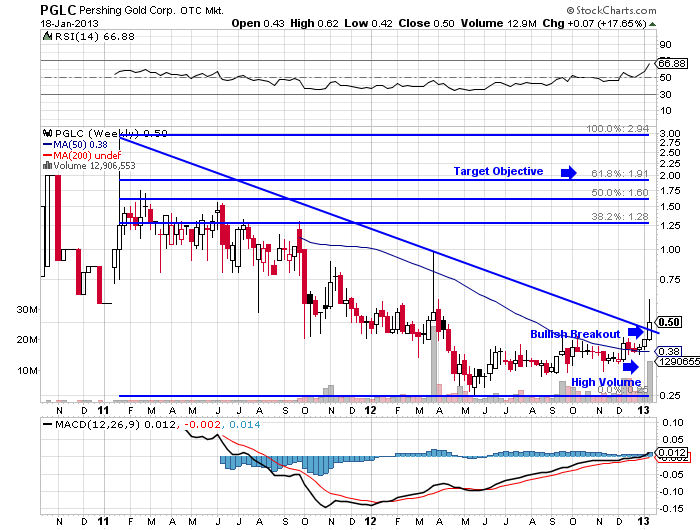Click the Chg +0.07 (+17.65%) value
The height and width of the screenshot is (530, 700).
[x=594, y=23]
